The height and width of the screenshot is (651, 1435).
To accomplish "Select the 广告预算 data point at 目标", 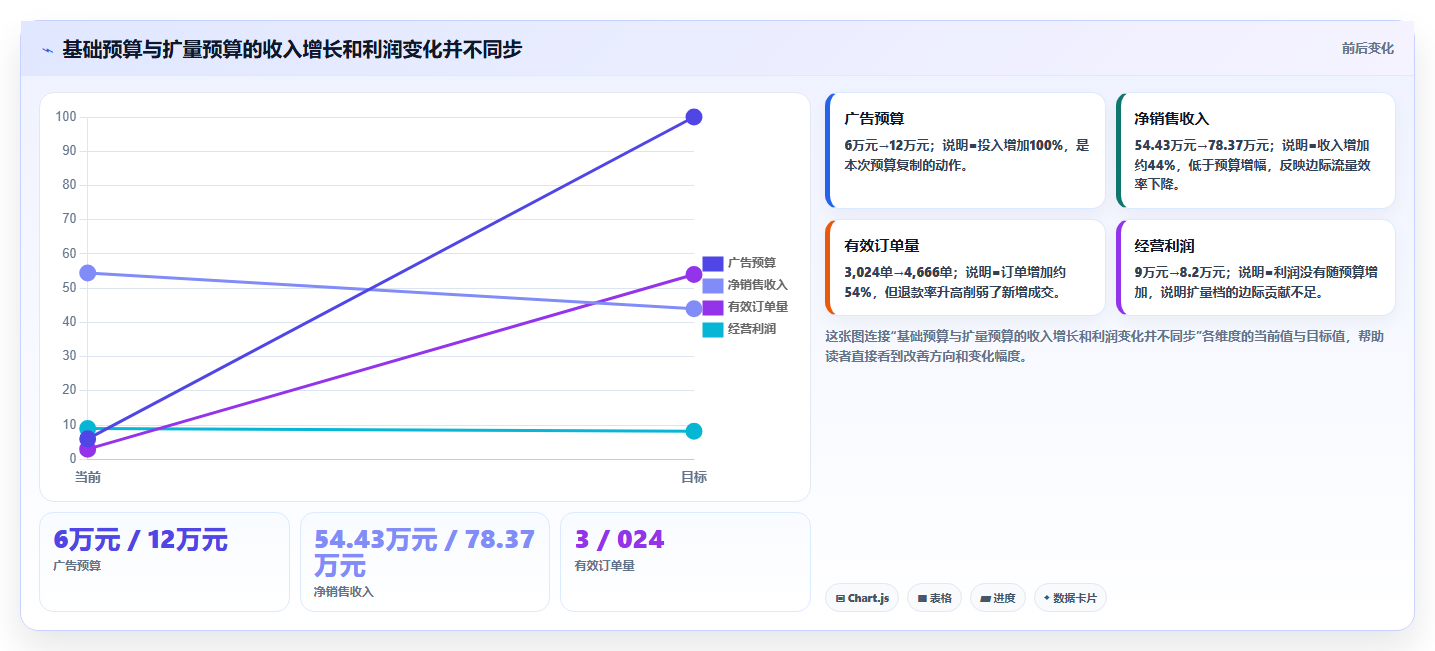I will [x=694, y=117].
